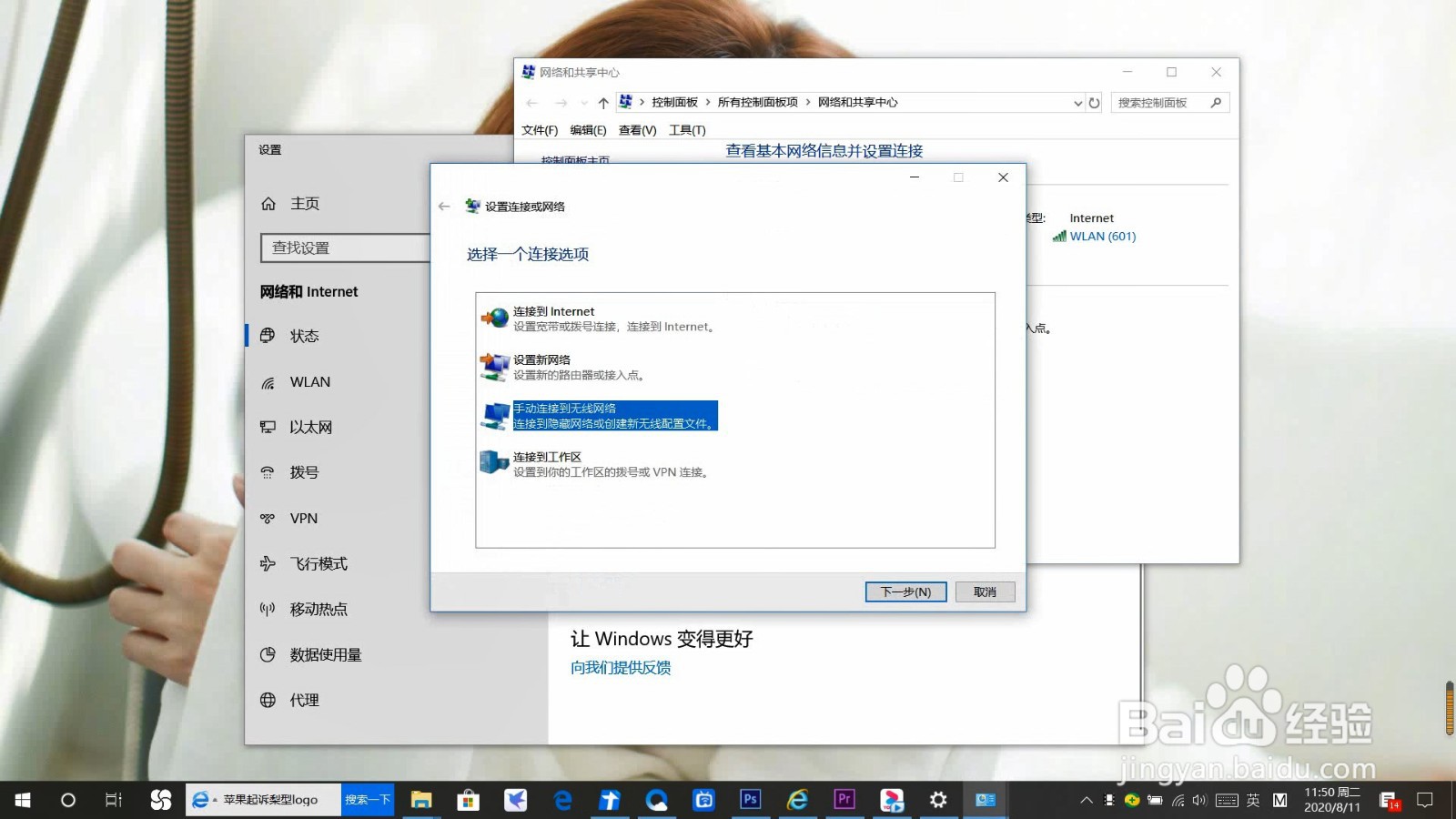The width and height of the screenshot is (1456, 819).
Task: Open Microsoft Store from taskbar
Action: tap(468, 800)
